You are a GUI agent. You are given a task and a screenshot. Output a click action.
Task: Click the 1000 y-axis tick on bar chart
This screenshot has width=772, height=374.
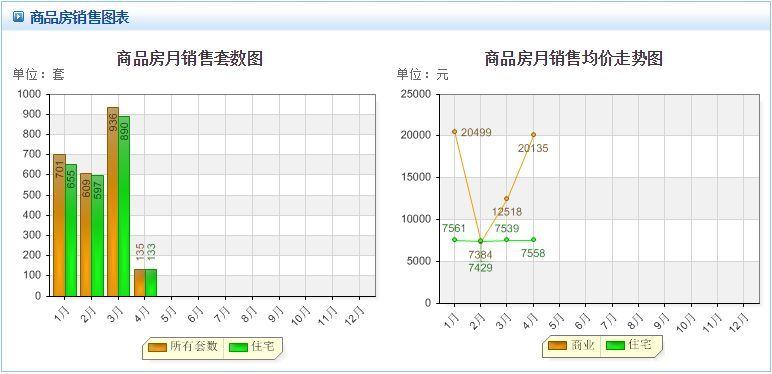31,94
